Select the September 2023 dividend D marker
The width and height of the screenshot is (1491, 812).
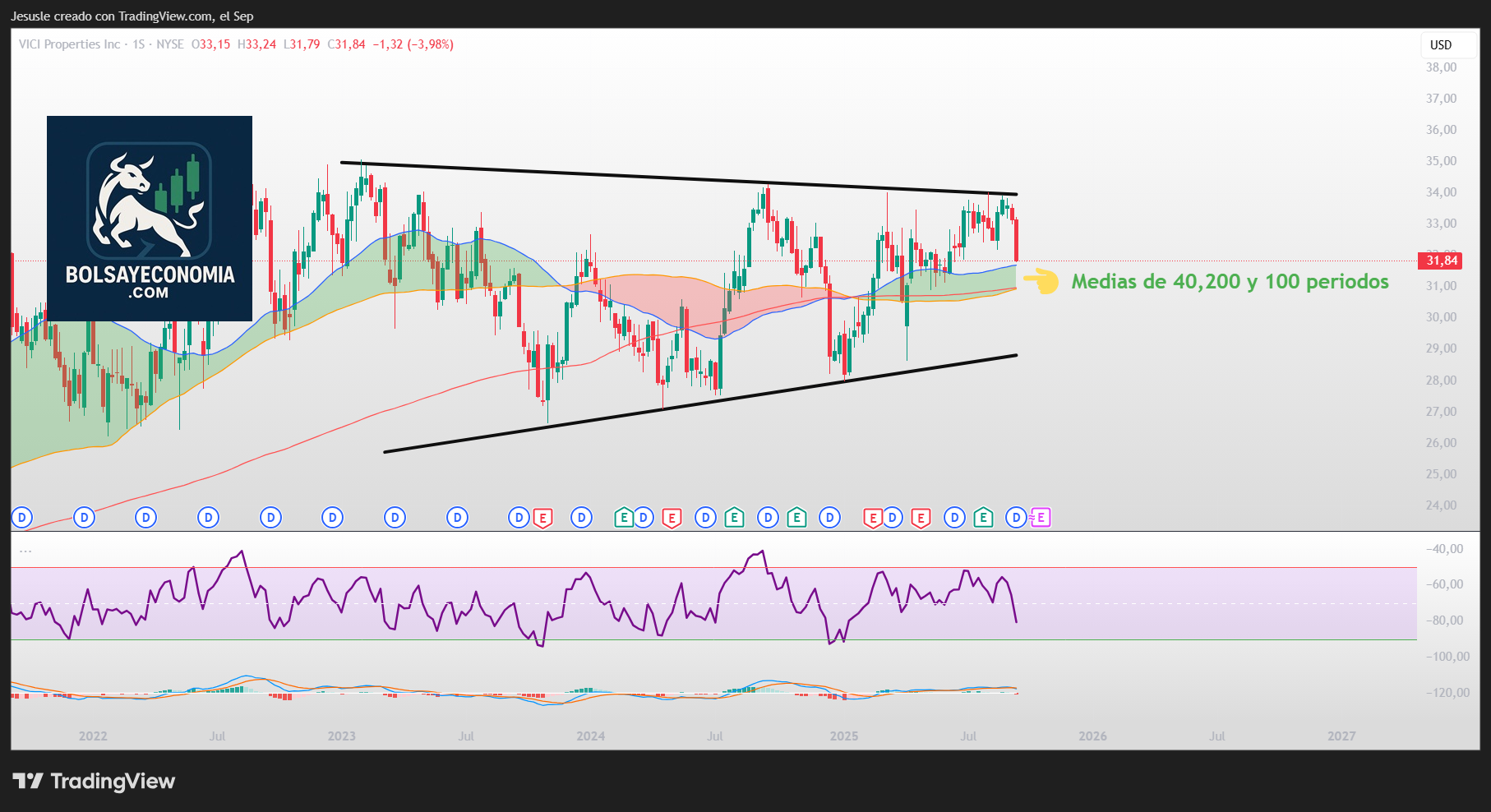(x=519, y=518)
